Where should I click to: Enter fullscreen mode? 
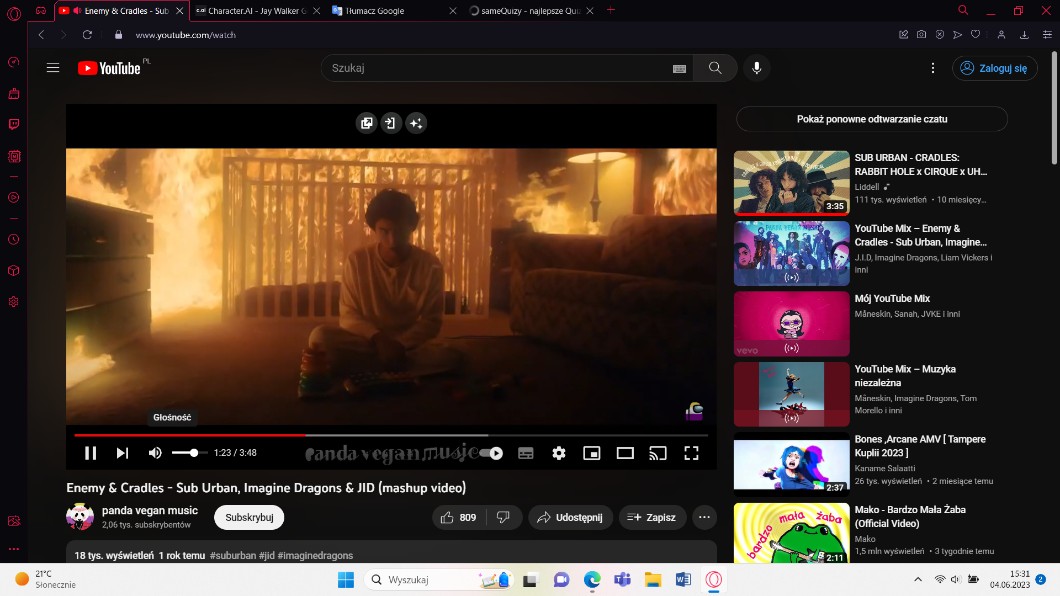(x=691, y=453)
